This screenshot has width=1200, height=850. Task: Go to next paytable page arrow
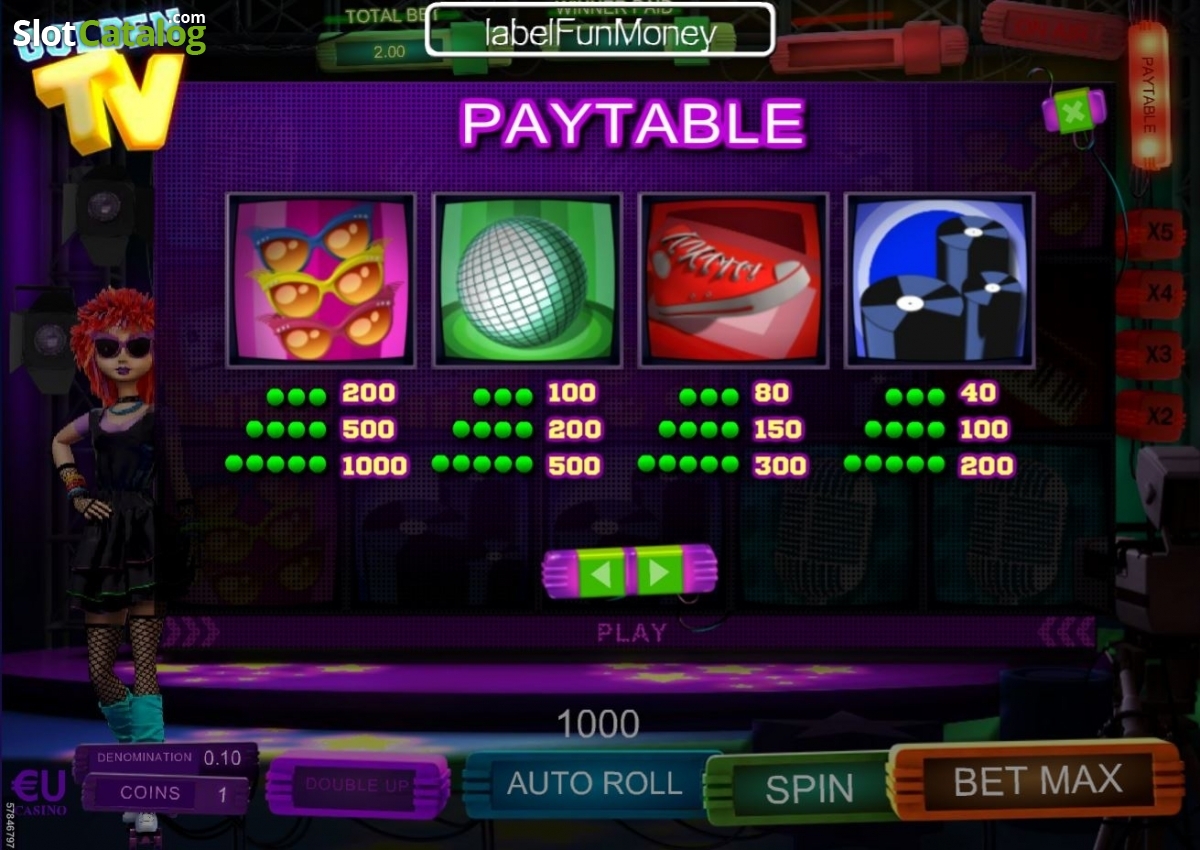pos(657,572)
